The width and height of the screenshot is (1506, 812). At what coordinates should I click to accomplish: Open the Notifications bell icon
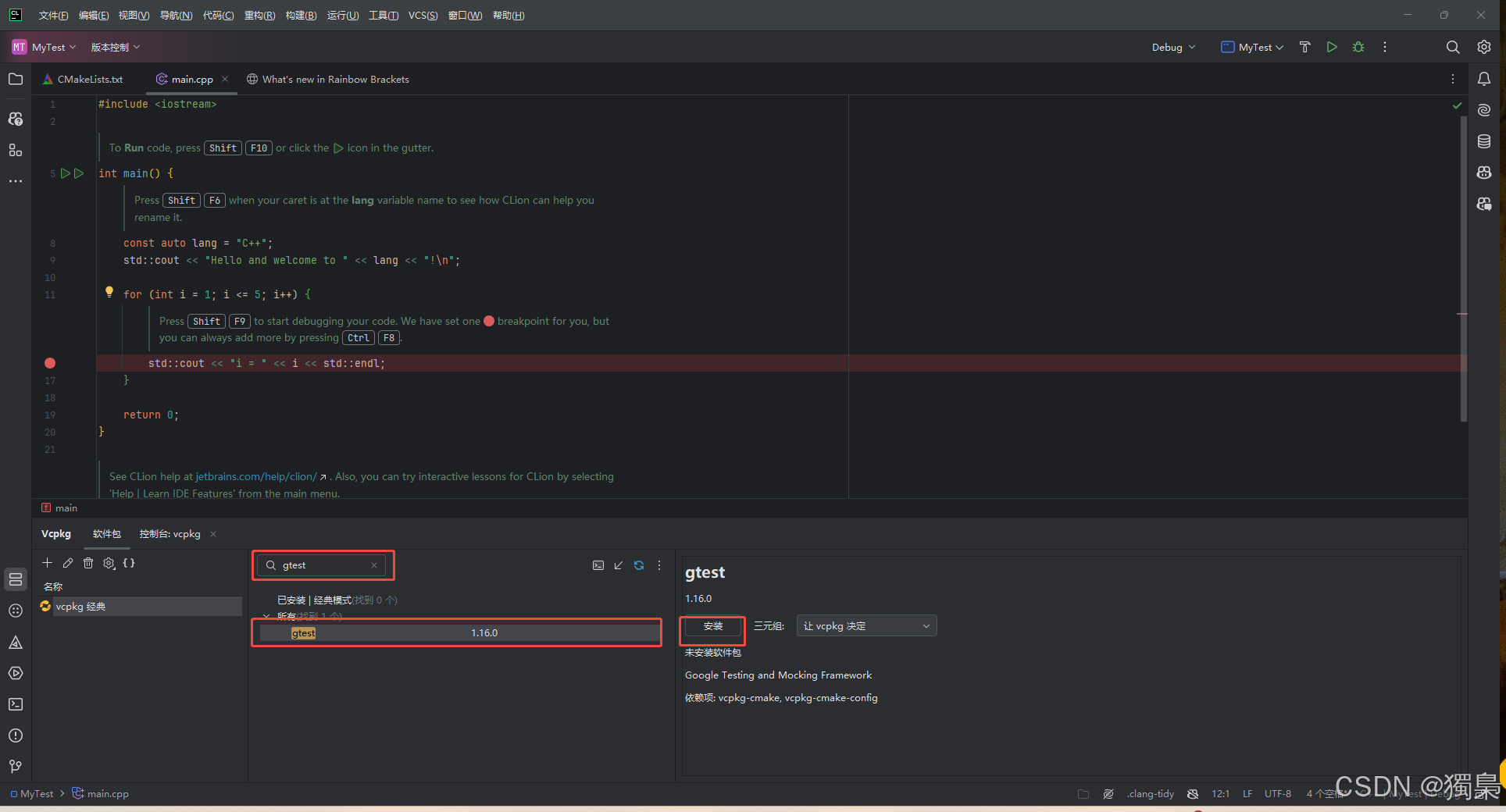point(1484,79)
